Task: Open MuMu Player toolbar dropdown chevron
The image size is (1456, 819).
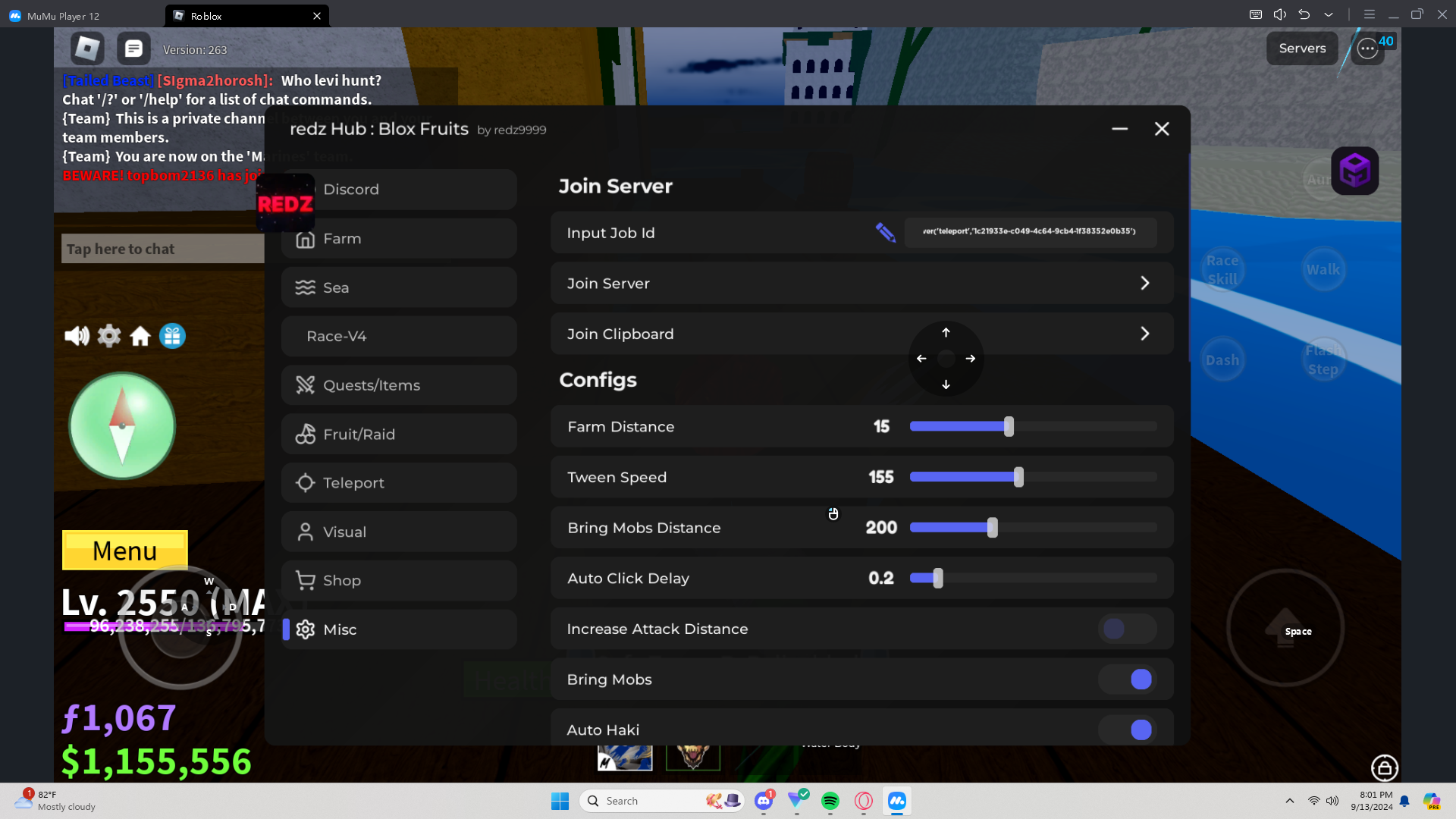Action: pyautogui.click(x=1329, y=14)
